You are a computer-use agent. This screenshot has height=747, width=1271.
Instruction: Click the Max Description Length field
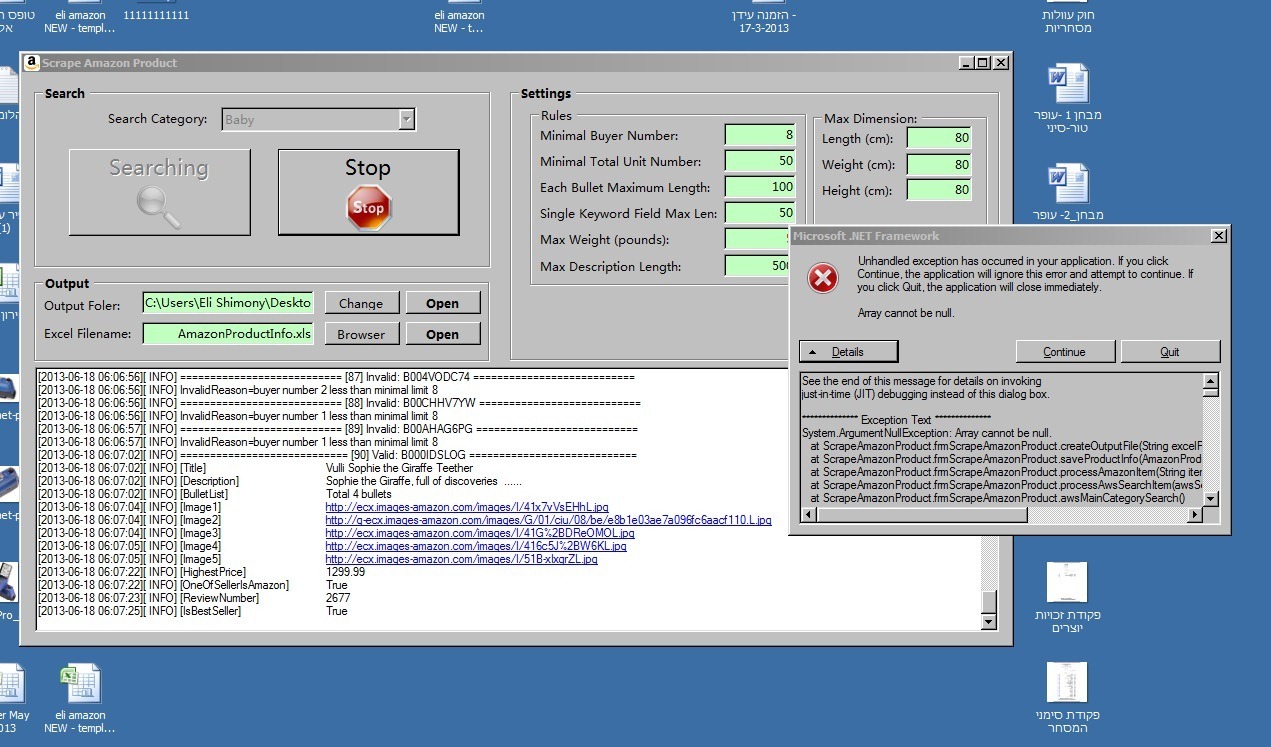758,266
